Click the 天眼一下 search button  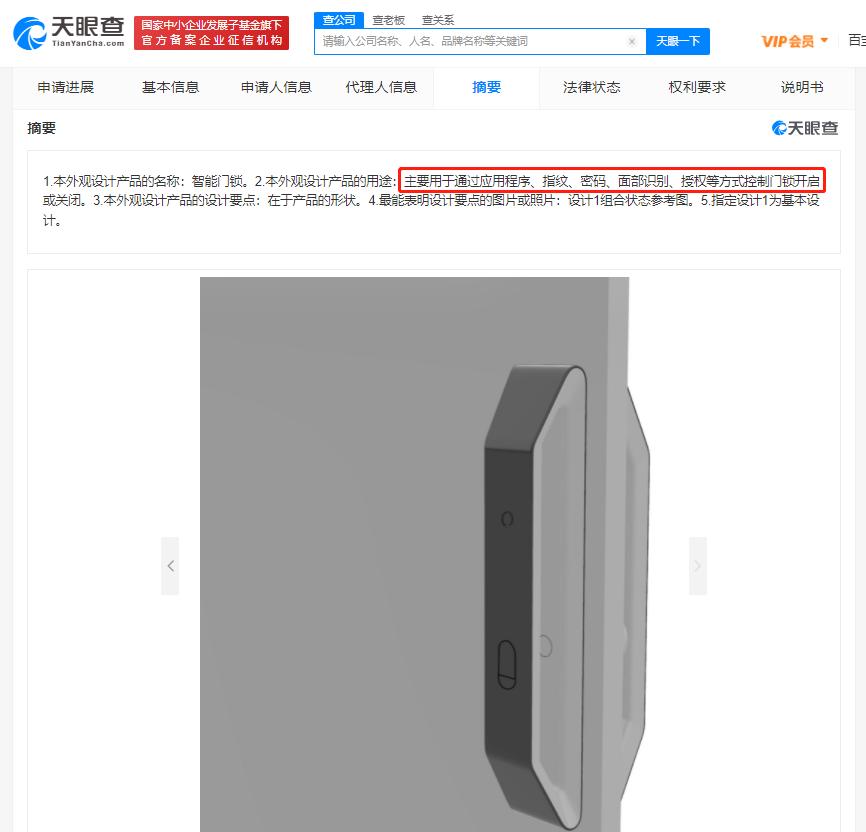coord(678,41)
